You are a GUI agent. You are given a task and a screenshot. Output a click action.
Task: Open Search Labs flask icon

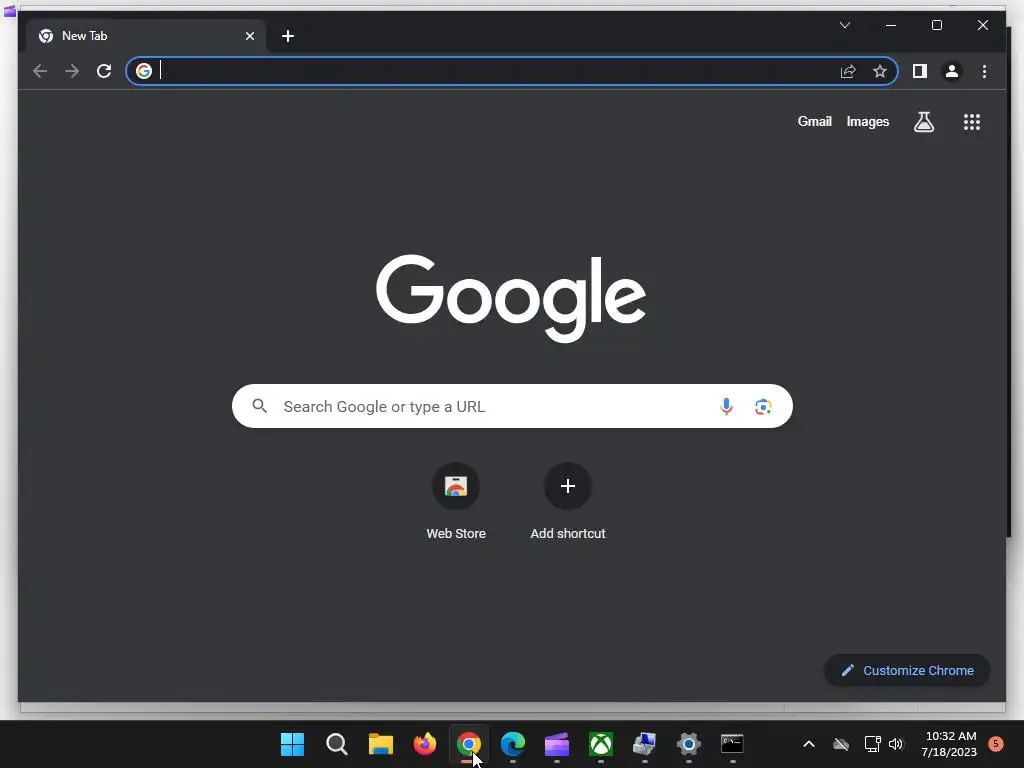(x=923, y=121)
